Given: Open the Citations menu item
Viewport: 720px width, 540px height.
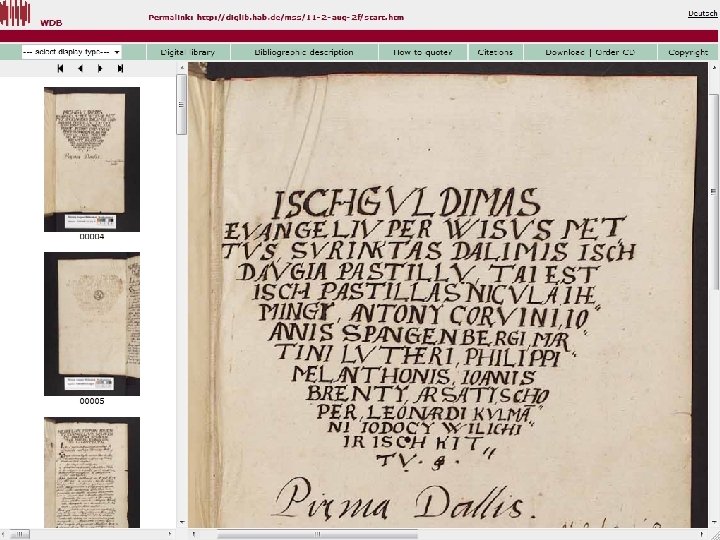Looking at the screenshot, I should [x=495, y=52].
